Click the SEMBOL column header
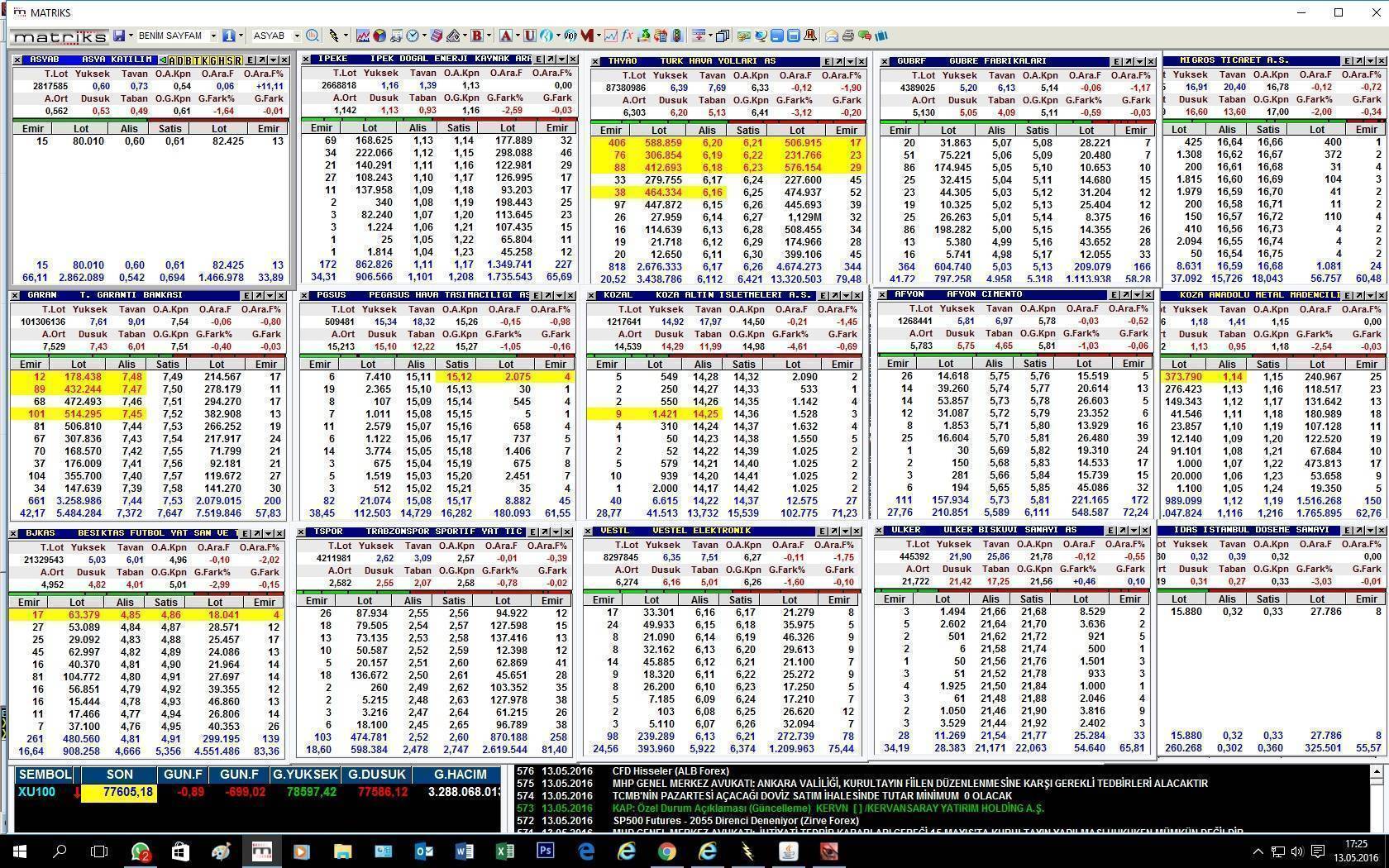 coord(44,775)
